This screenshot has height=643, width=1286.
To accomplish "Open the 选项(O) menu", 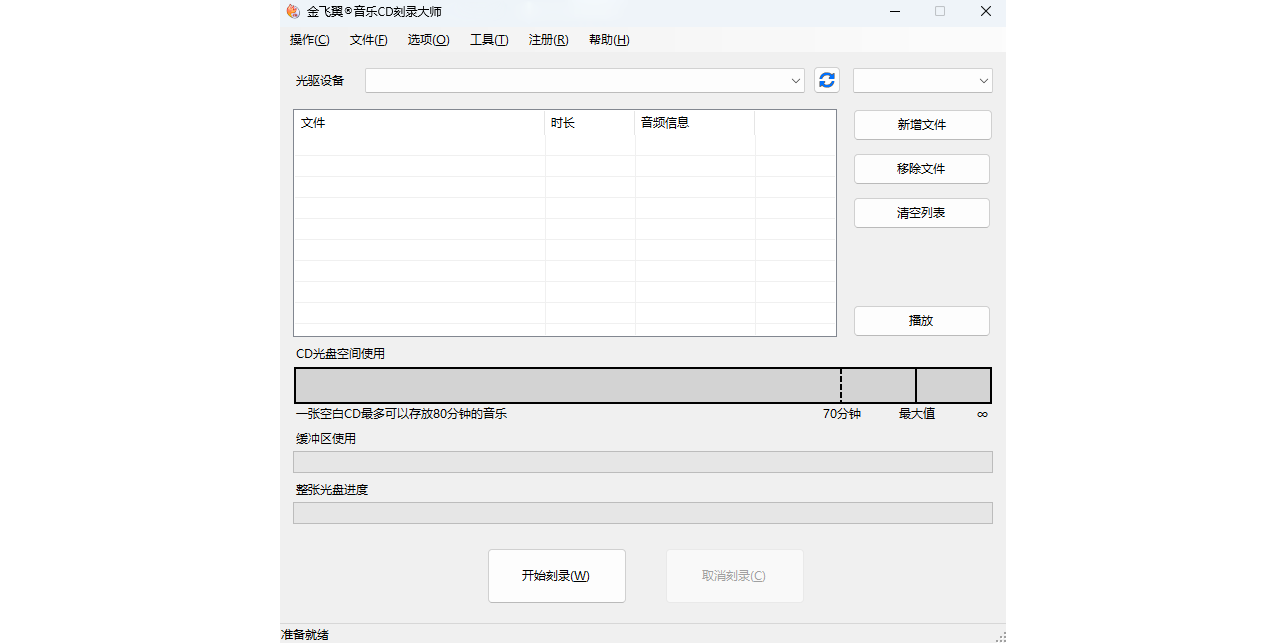I will 428,40.
